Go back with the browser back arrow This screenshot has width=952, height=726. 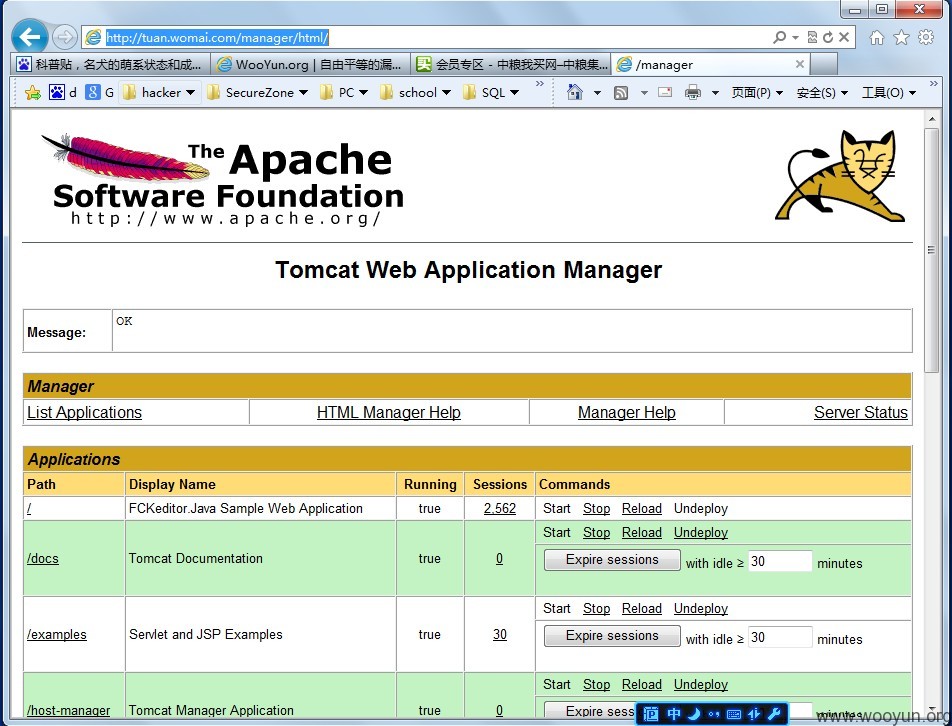[29, 36]
